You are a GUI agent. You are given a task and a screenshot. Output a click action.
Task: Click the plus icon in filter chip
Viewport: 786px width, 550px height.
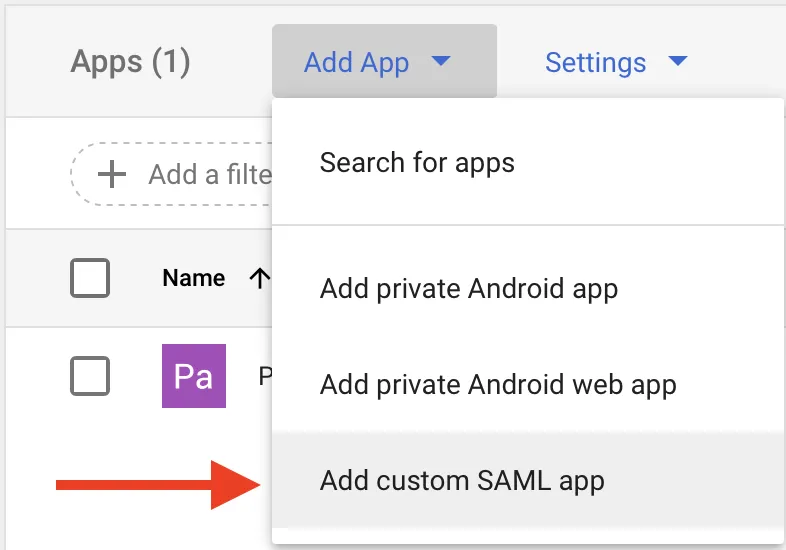coord(111,175)
